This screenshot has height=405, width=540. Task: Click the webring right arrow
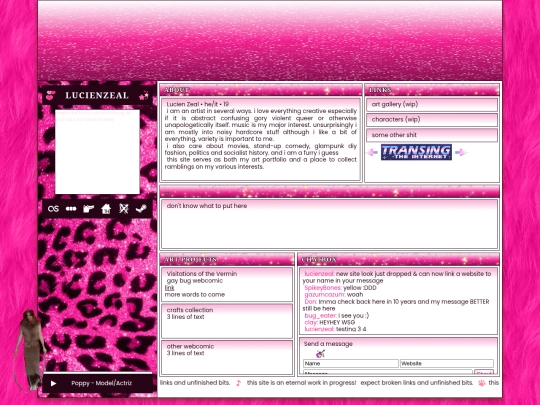pyautogui.click(x=460, y=152)
